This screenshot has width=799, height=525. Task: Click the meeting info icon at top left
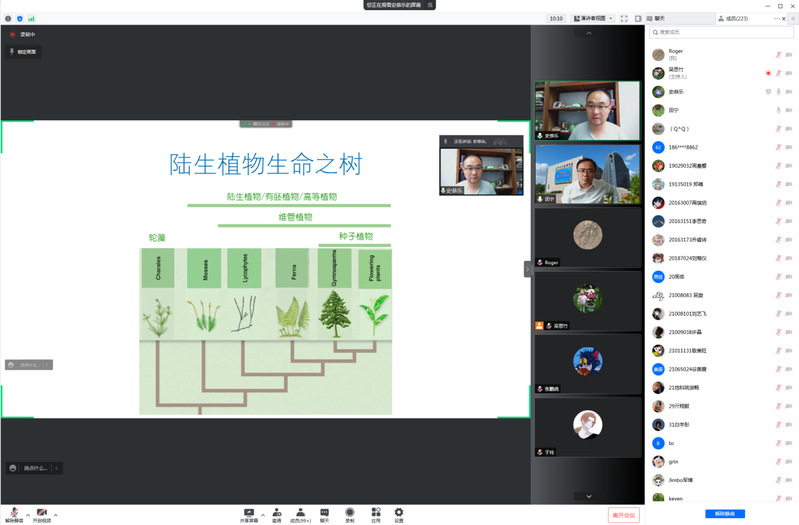pos(7,18)
